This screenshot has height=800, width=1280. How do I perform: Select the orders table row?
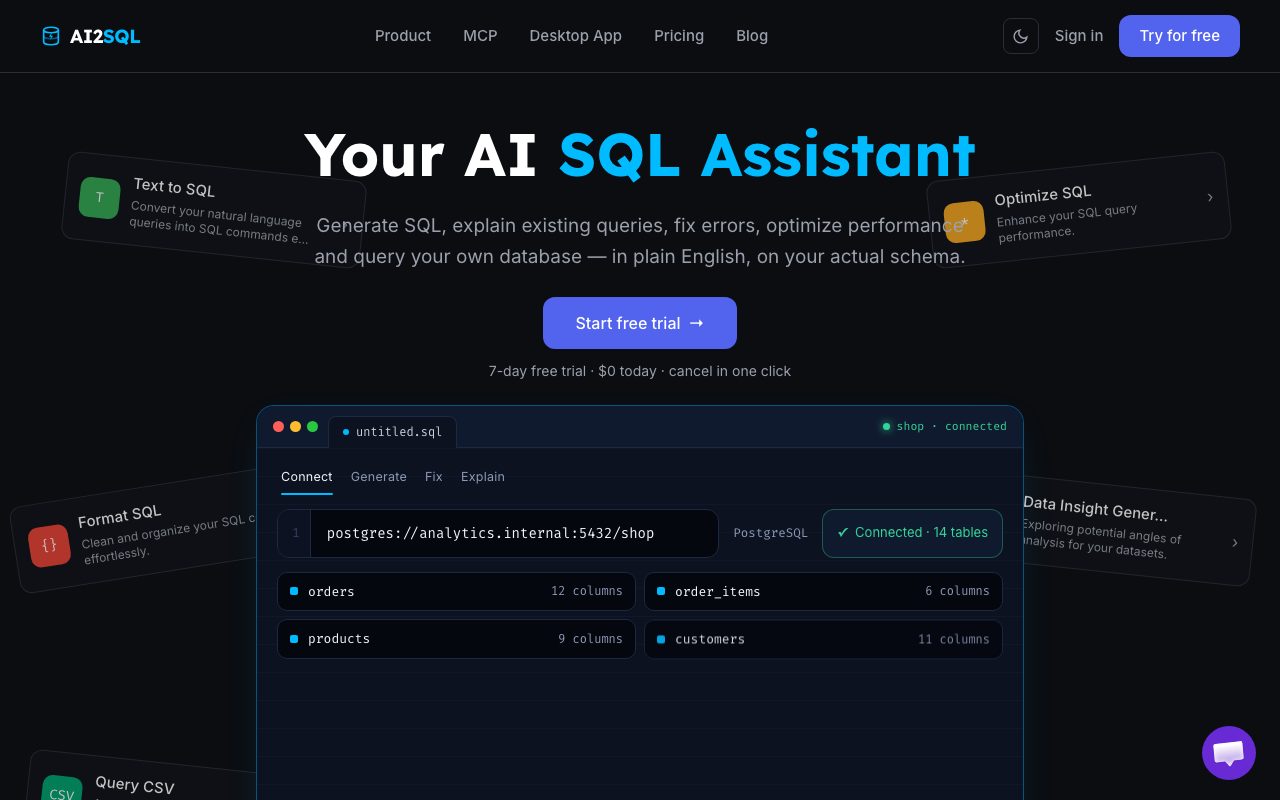tap(456, 591)
